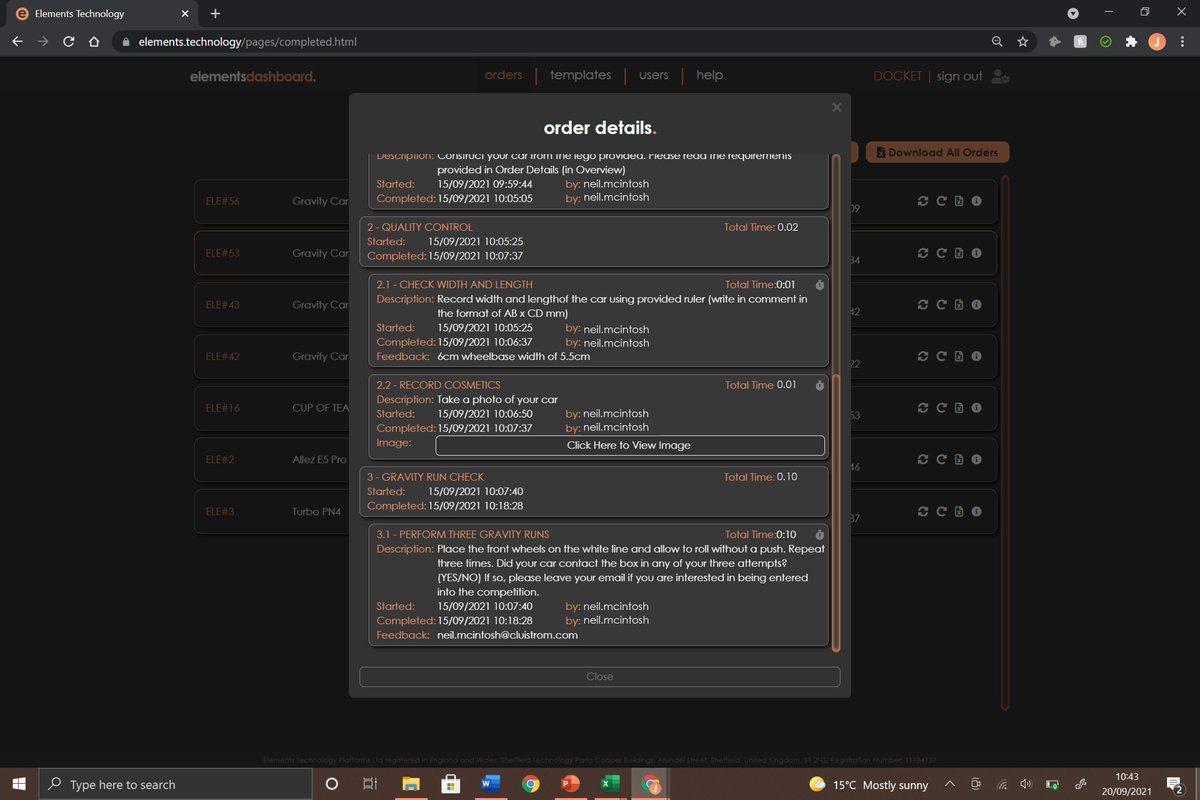
Task: Open the orders tab
Action: [x=503, y=75]
